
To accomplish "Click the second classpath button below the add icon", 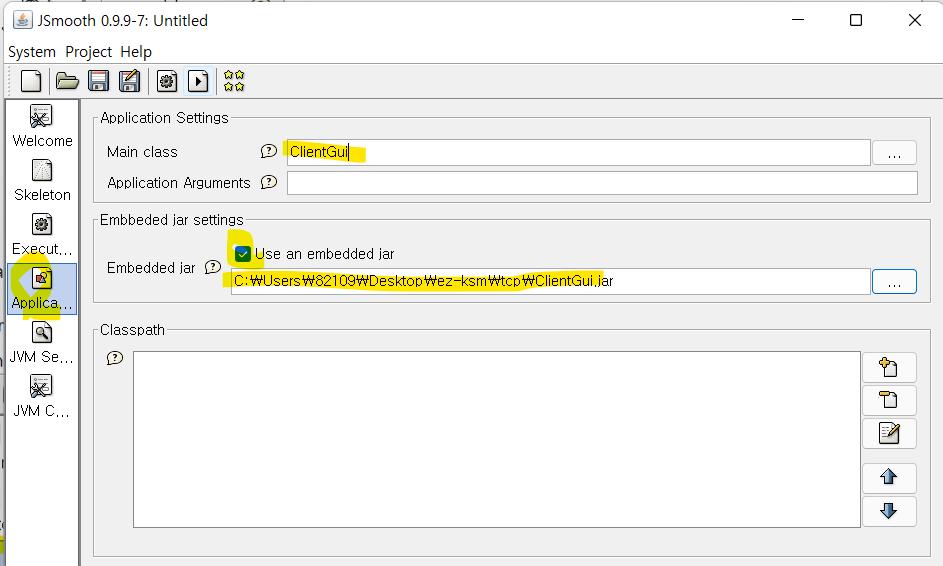I will point(889,400).
